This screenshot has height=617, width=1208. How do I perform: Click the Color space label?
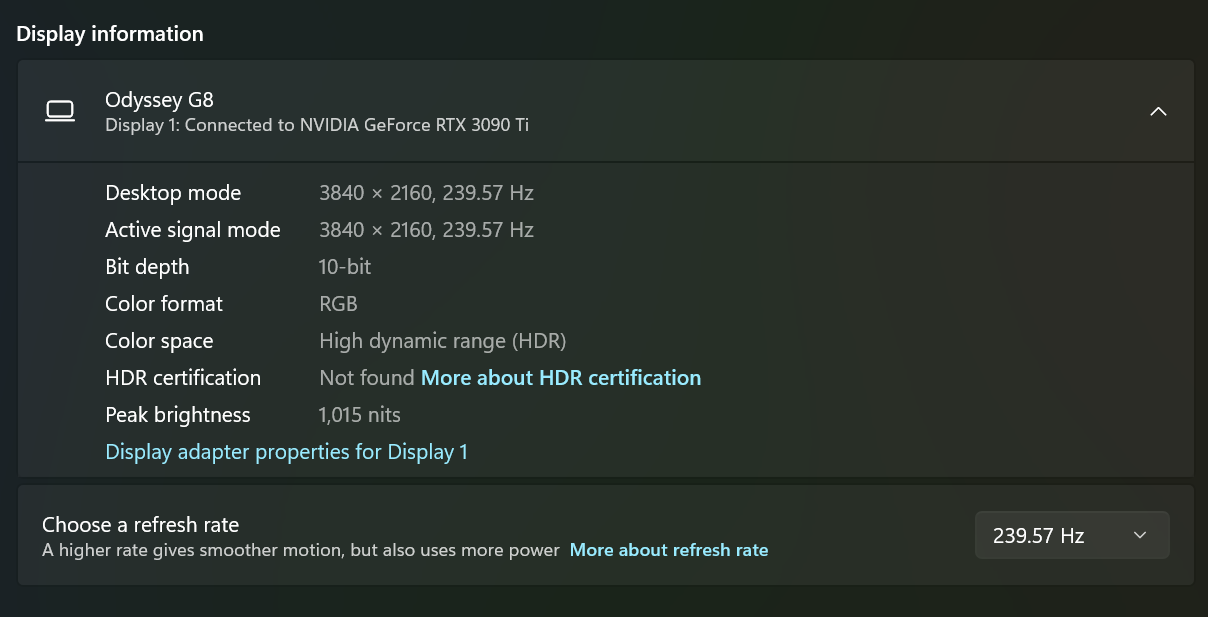coord(159,341)
